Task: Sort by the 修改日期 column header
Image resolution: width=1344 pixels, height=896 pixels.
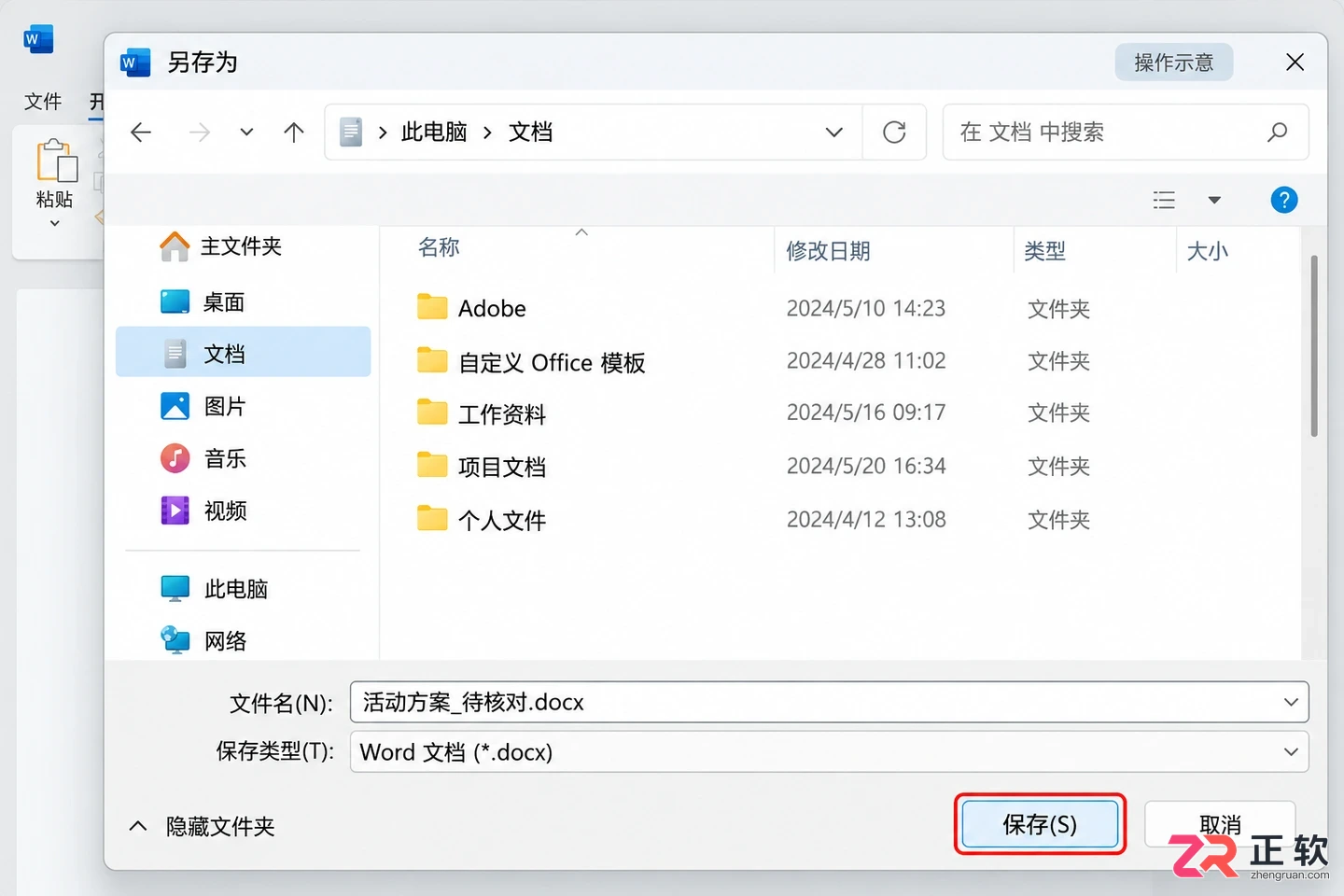Action: pyautogui.click(x=828, y=251)
